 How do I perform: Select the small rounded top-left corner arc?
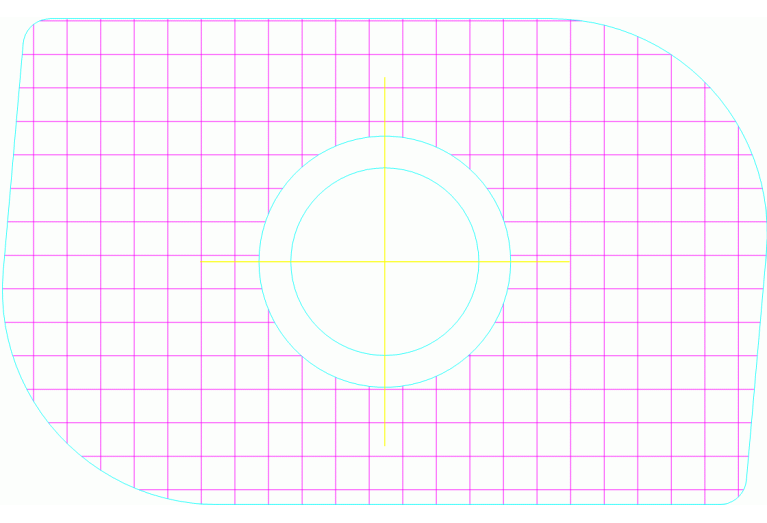pyautogui.click(x=29, y=25)
